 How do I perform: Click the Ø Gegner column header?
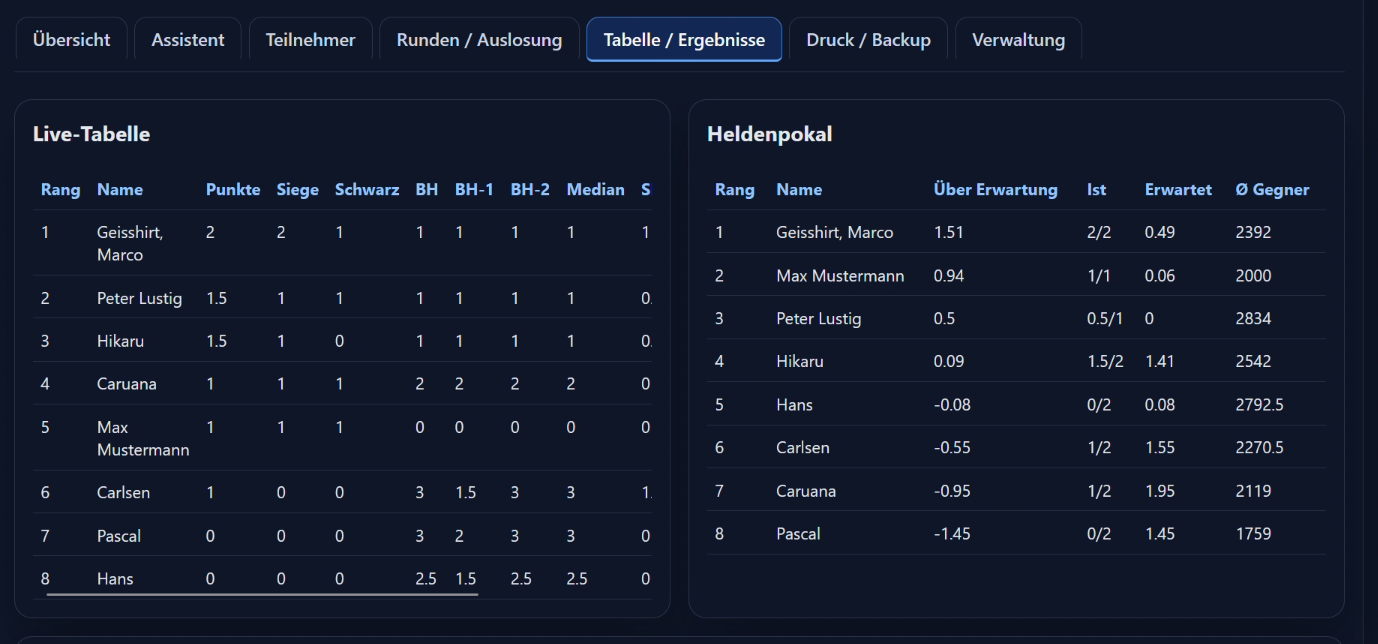click(x=1272, y=189)
